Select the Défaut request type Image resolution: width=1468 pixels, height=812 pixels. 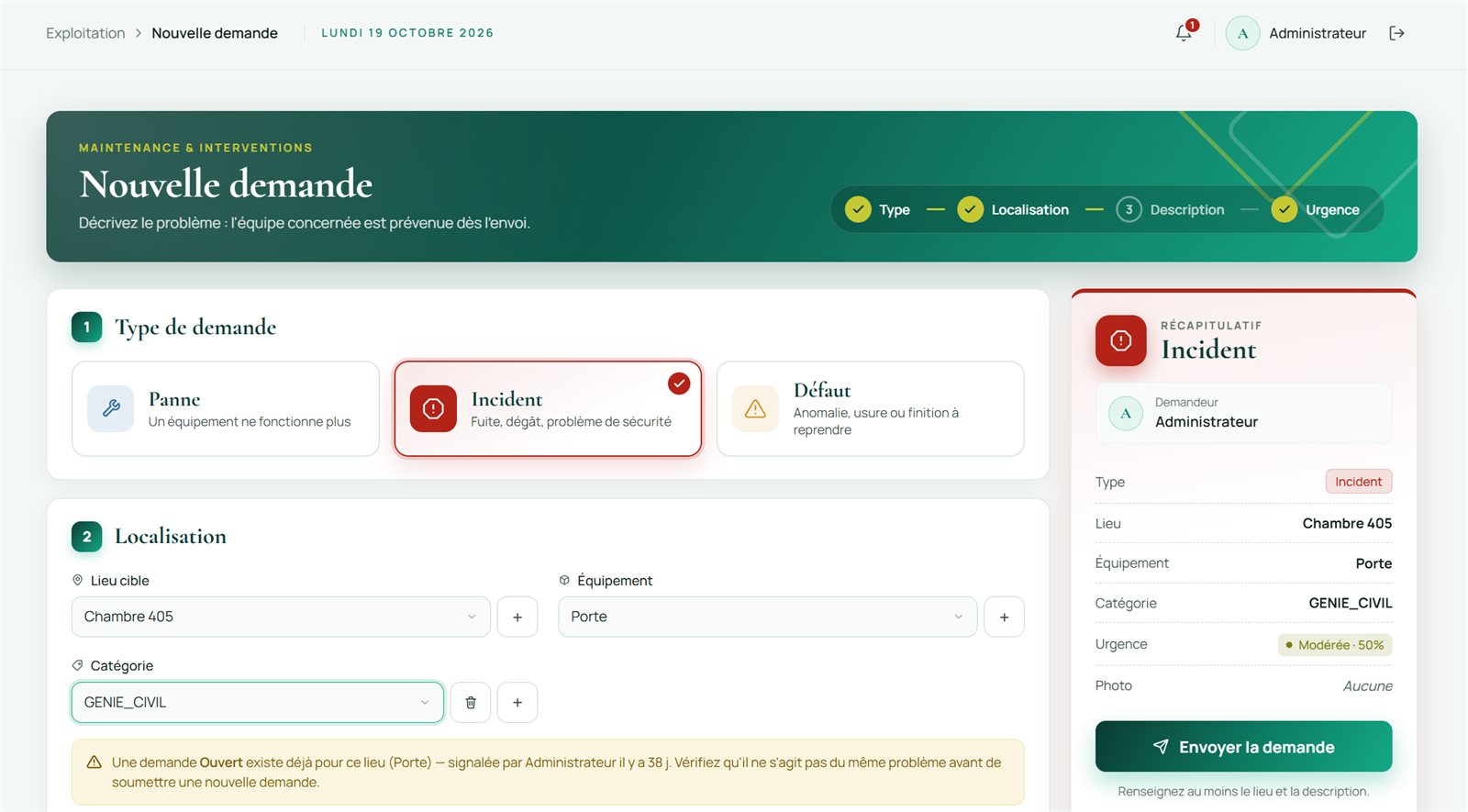pyautogui.click(x=870, y=409)
